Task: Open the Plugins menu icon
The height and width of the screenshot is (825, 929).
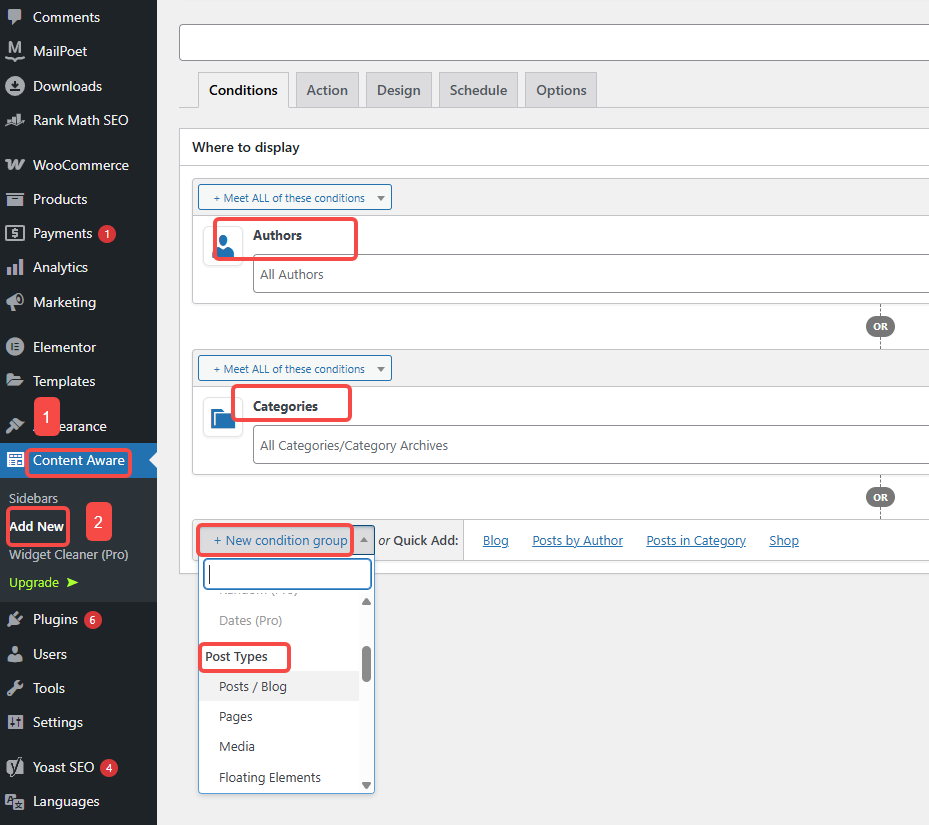Action: click(15, 619)
